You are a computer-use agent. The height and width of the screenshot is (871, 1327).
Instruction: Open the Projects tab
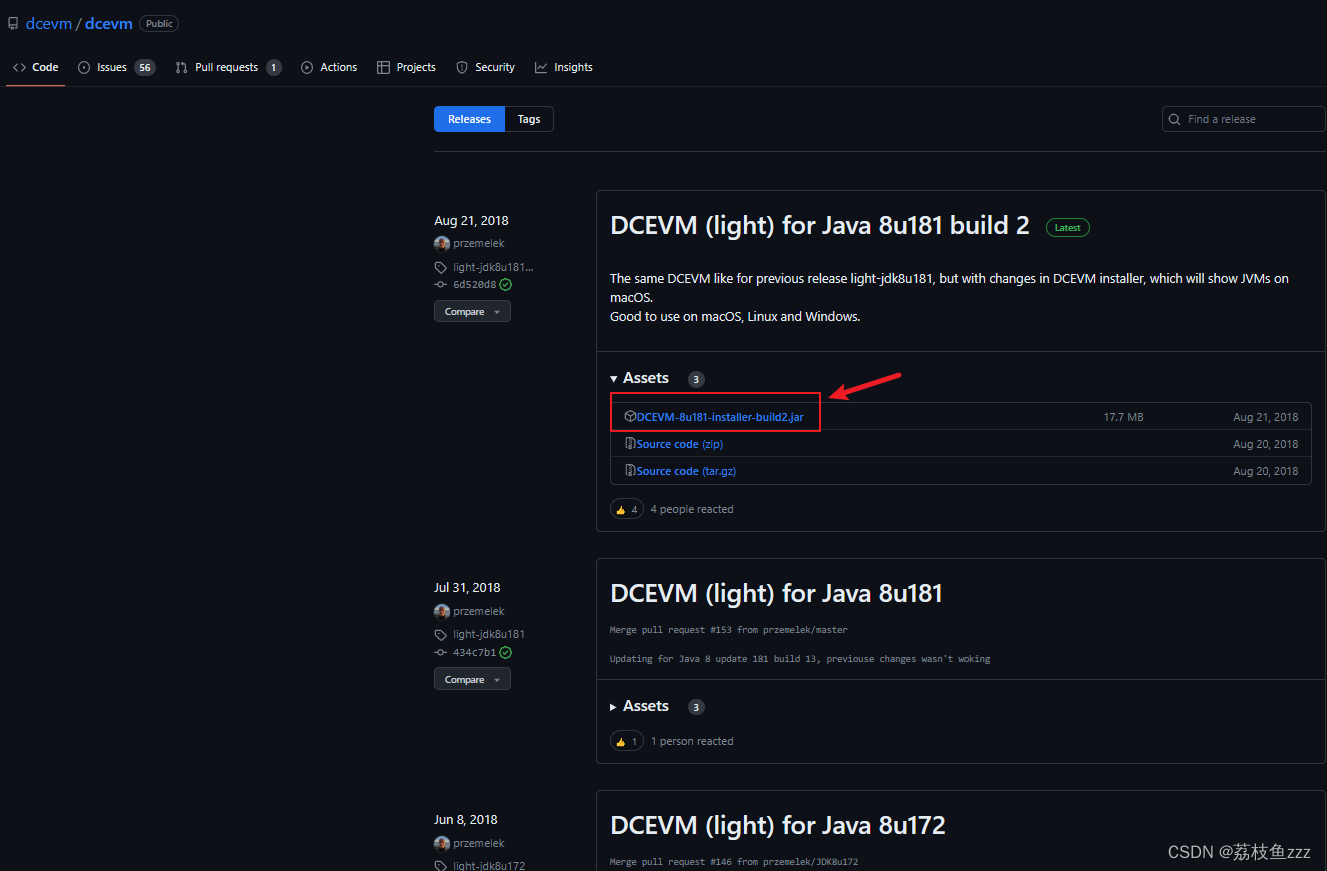click(406, 67)
